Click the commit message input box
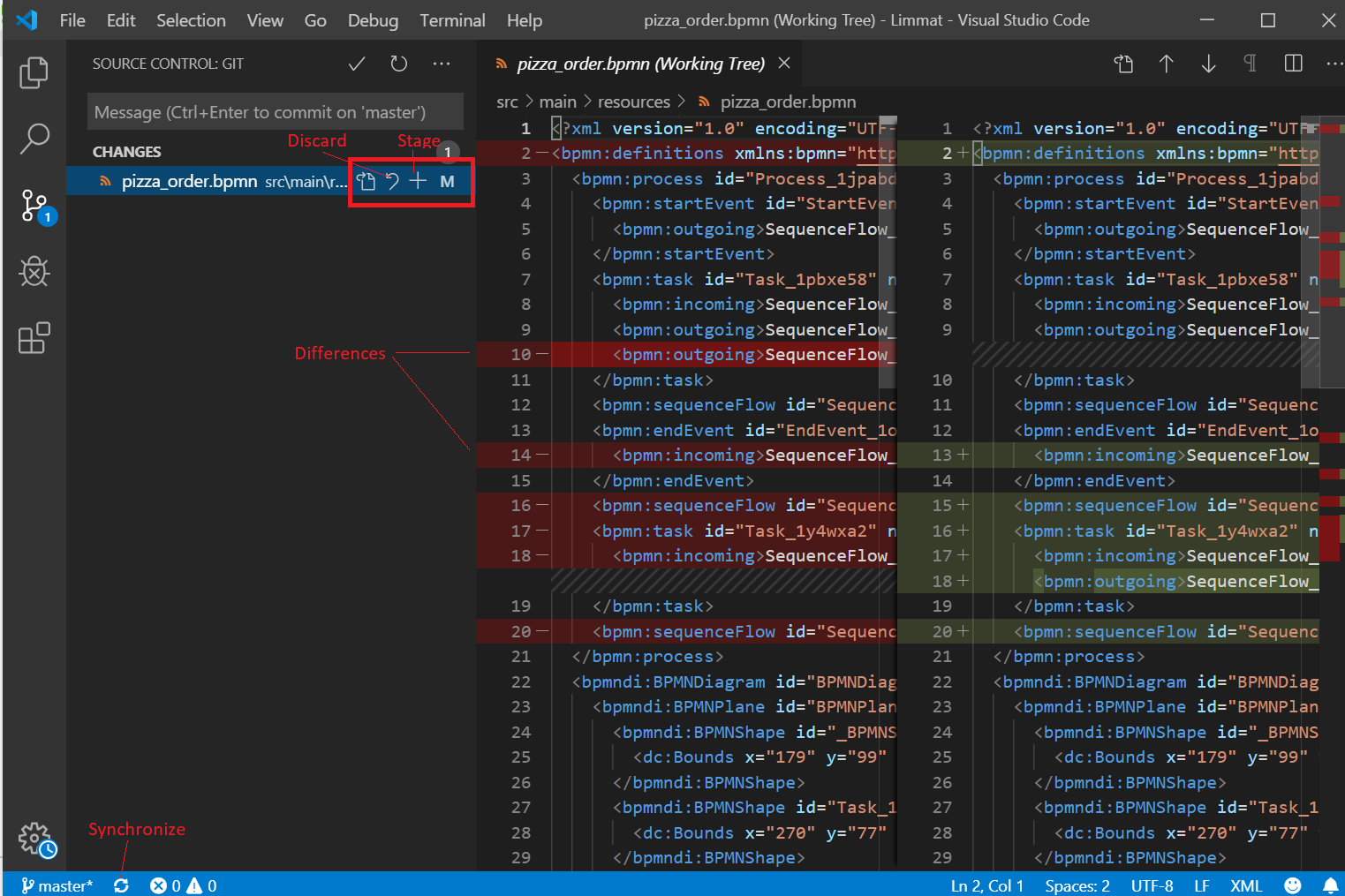1345x896 pixels. (276, 112)
